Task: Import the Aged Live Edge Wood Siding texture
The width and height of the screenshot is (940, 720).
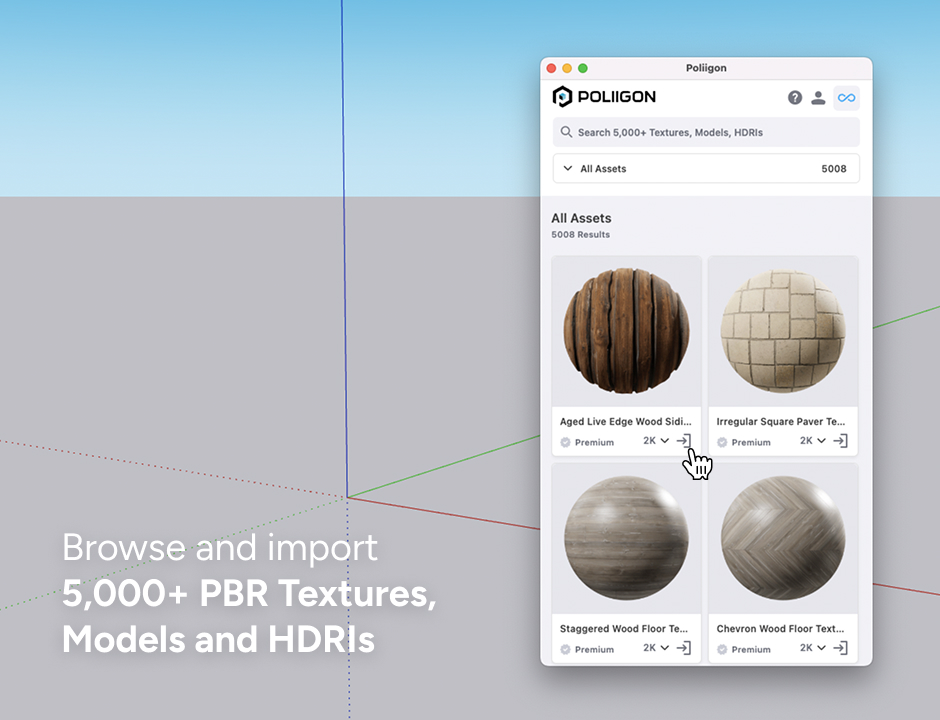Action: [x=684, y=441]
